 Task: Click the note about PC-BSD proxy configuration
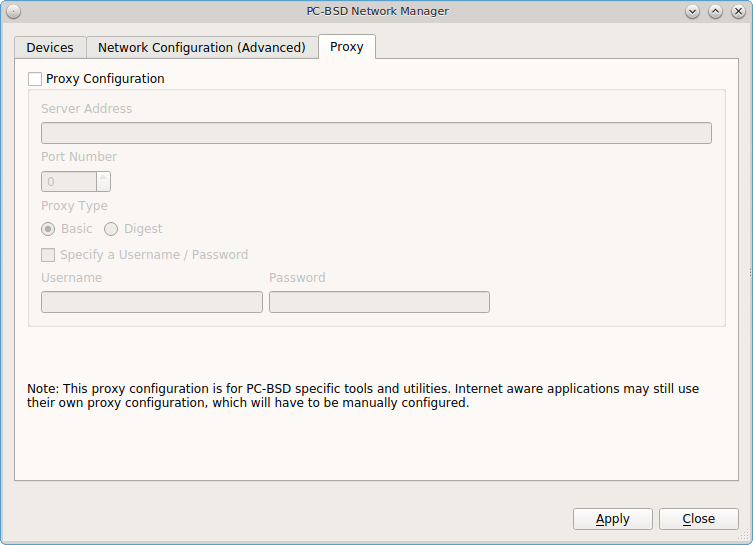[x=363, y=396]
